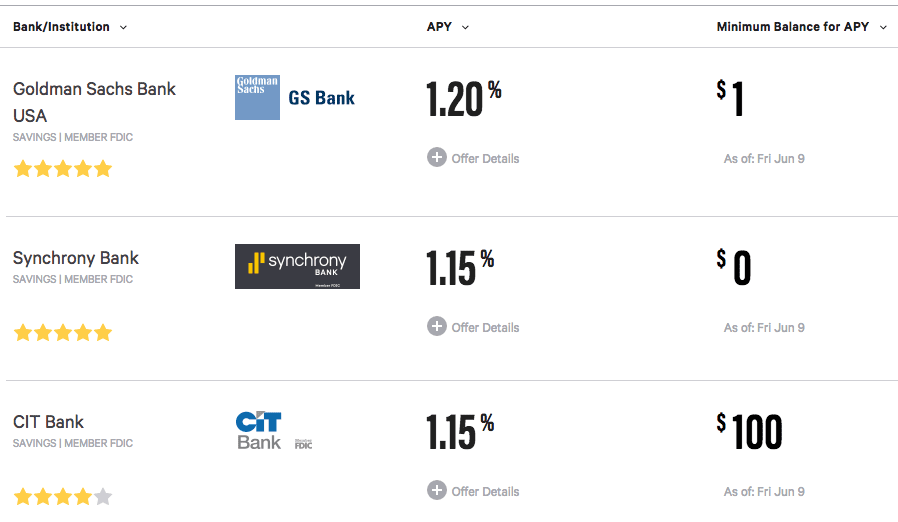Sort by Minimum Balance for APY chevron
The height and width of the screenshot is (522, 898).
click(883, 28)
